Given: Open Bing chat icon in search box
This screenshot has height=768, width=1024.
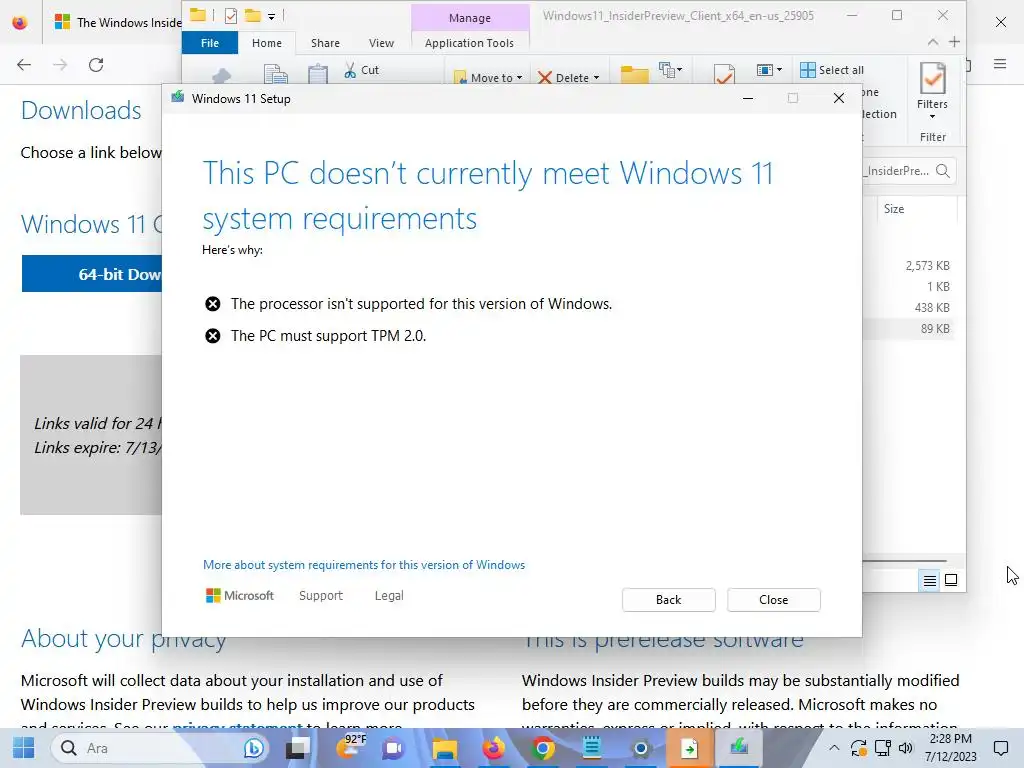Looking at the screenshot, I should click(x=253, y=748).
